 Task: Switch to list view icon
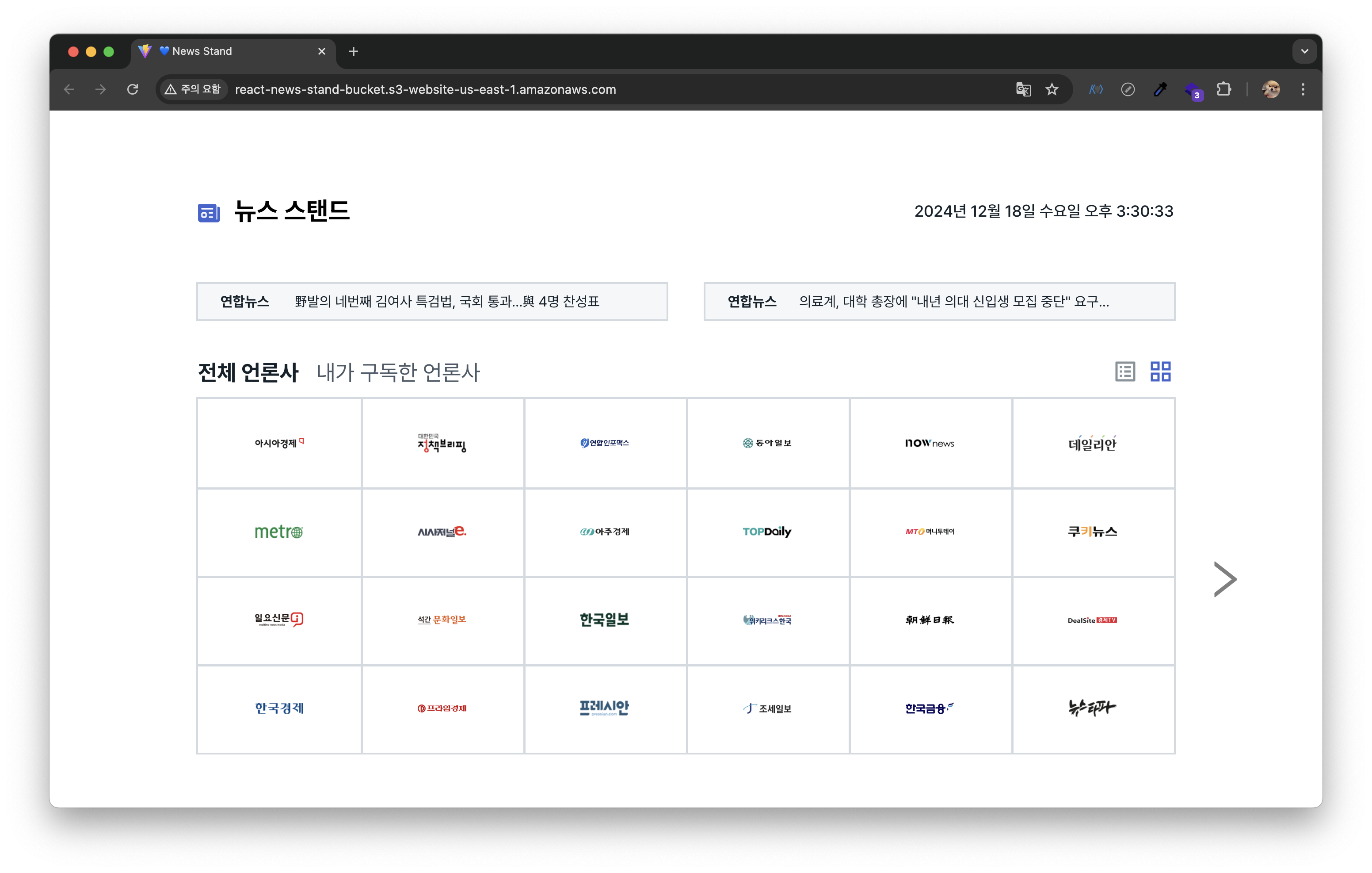[1125, 372]
